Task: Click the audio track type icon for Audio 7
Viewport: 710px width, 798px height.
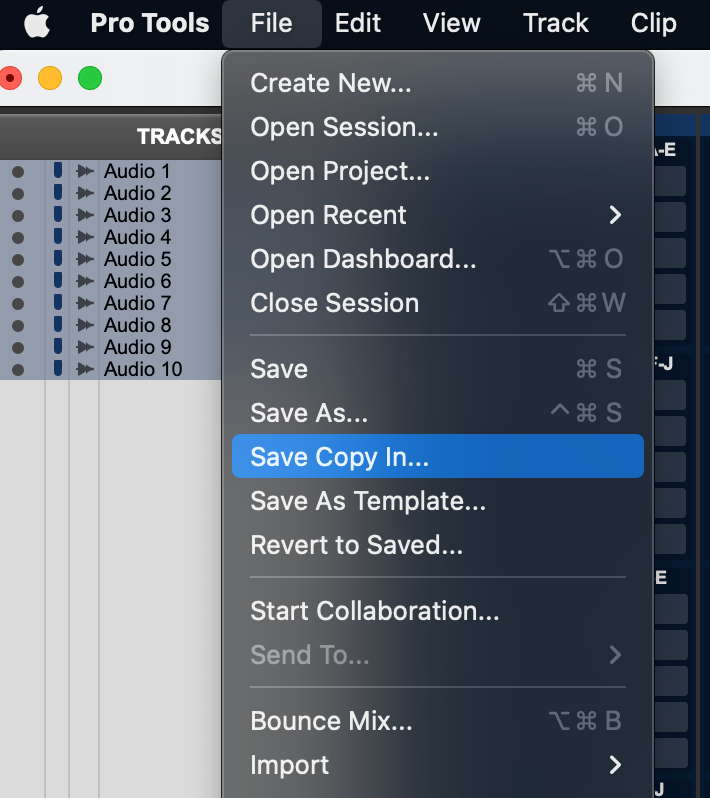Action: tap(85, 303)
